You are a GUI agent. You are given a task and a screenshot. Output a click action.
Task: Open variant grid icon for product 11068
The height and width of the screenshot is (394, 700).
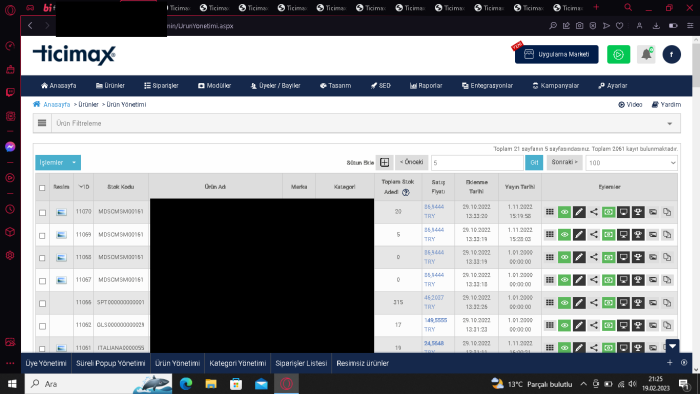click(550, 257)
